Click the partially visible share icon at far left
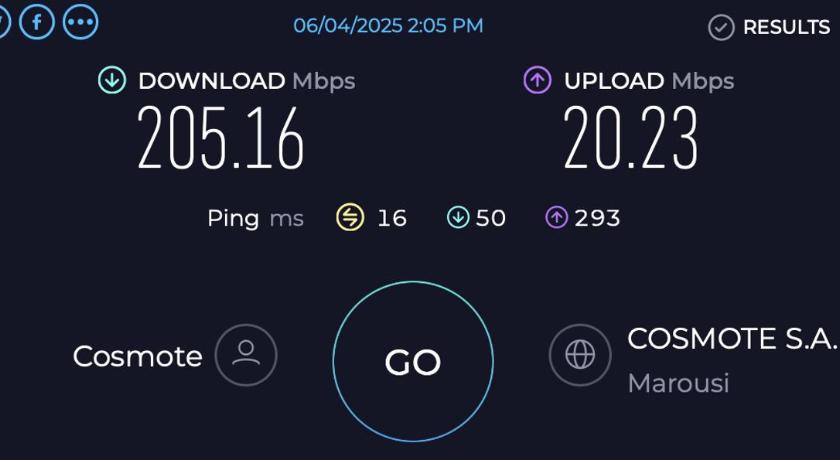The image size is (840, 460). click(4, 22)
